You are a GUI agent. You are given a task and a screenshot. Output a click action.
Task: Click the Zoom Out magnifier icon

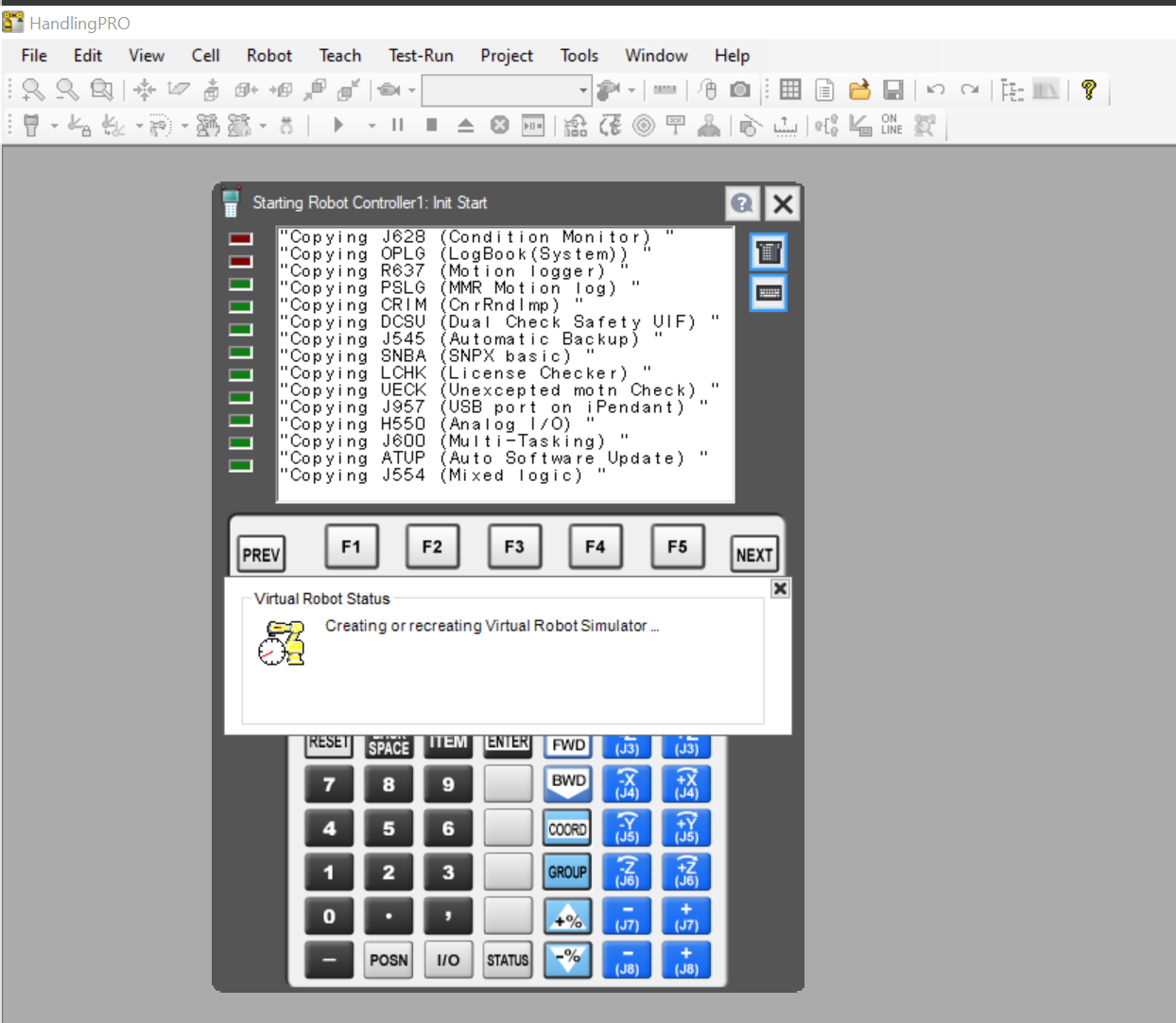click(x=67, y=90)
